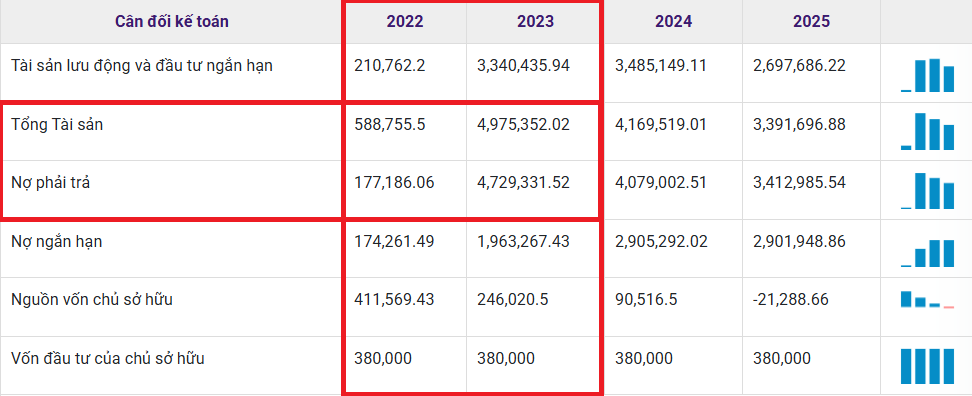Open the Tài sản lưu động sparkline chart
This screenshot has height=396, width=972.
click(x=927, y=75)
